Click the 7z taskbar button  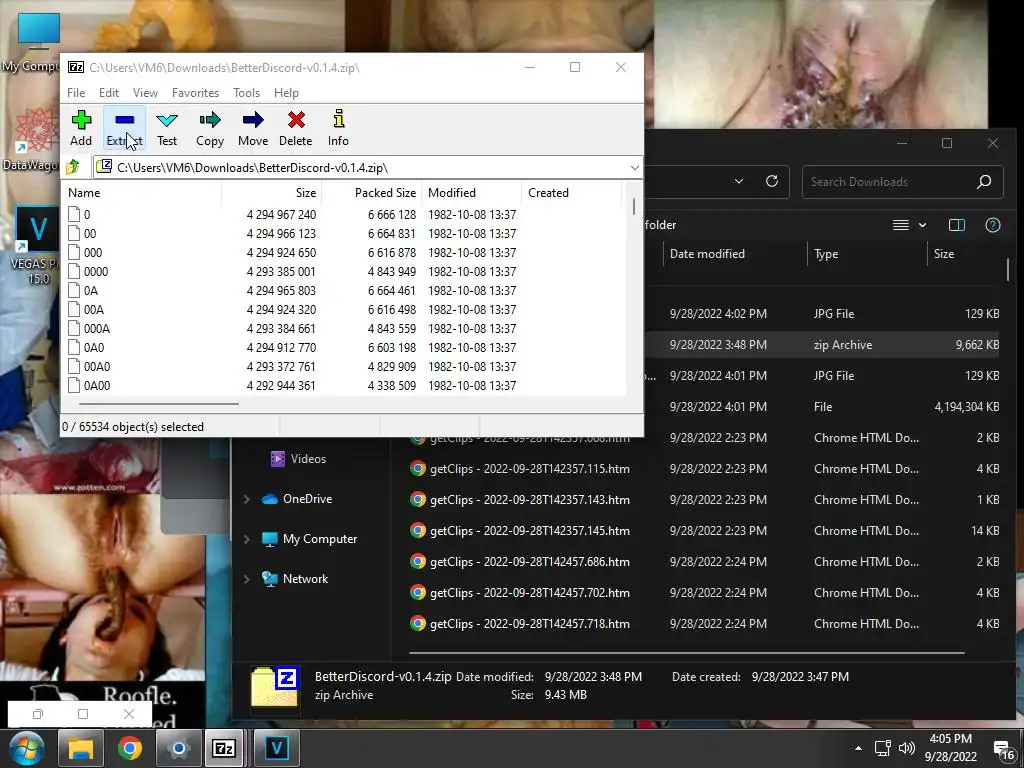pyautogui.click(x=224, y=748)
